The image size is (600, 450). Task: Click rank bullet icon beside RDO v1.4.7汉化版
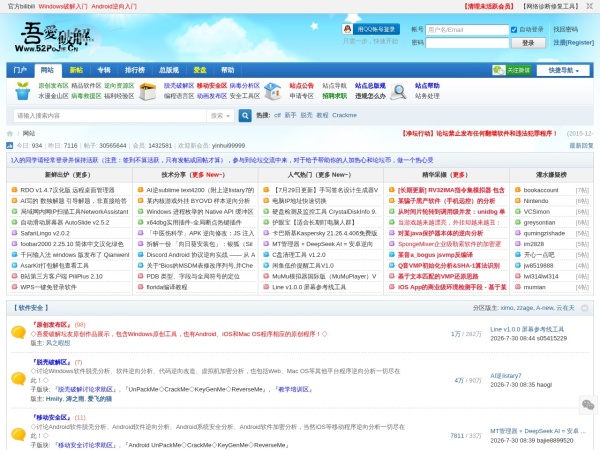point(15,190)
